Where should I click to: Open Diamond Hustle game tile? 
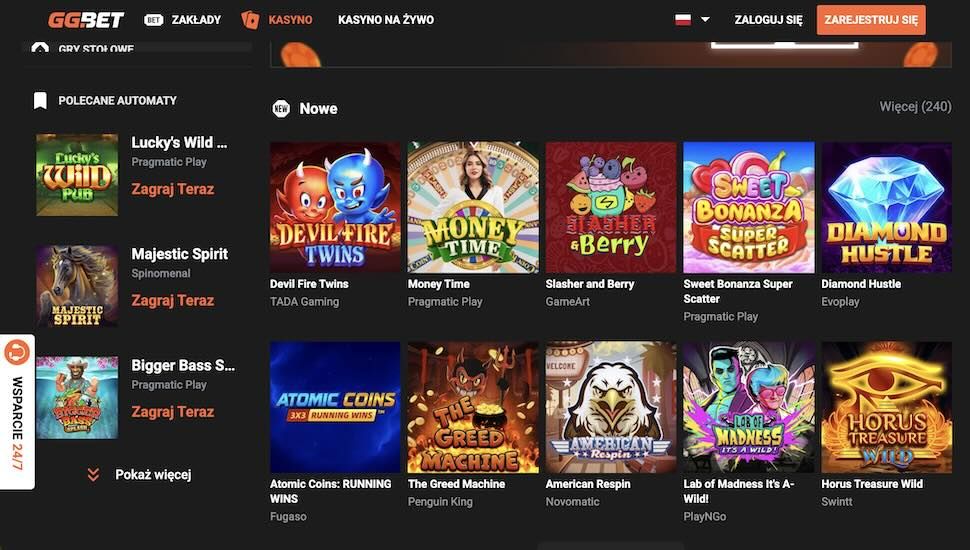coord(887,207)
